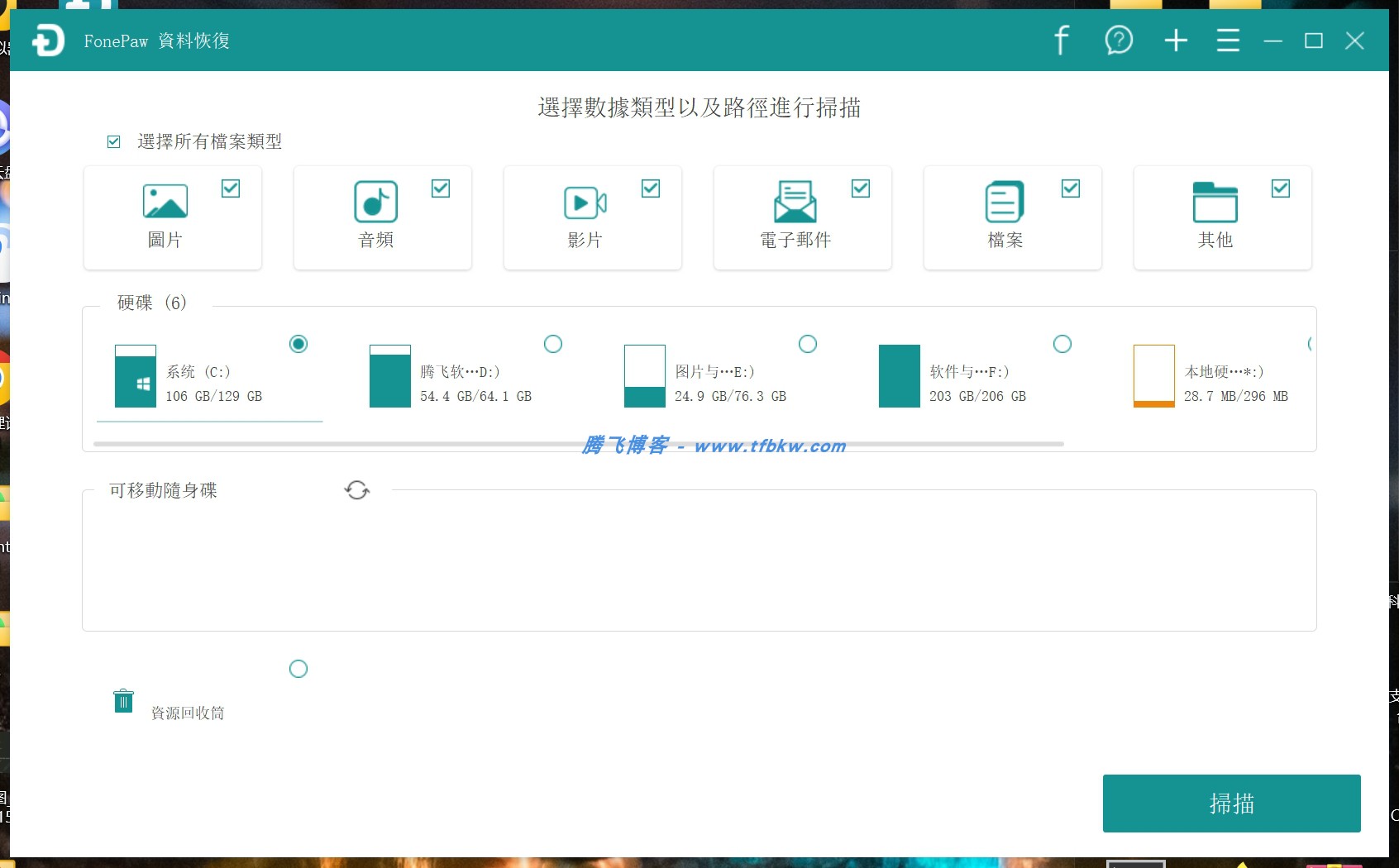Screen dimensions: 1399x868
Task: Uncheck the 圖片 file type checkbox
Action: click(x=231, y=188)
